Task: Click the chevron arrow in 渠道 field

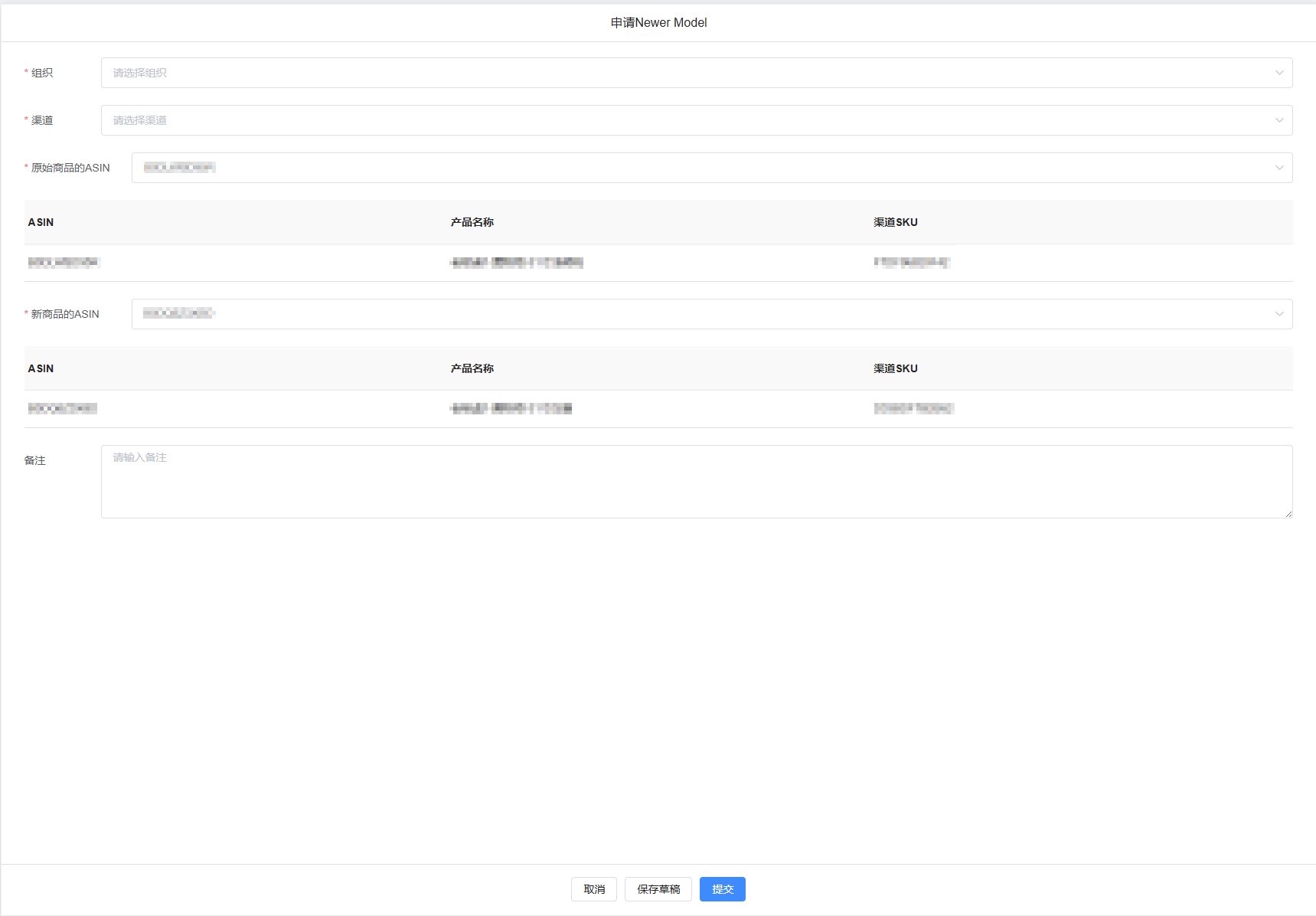Action: [x=1278, y=120]
